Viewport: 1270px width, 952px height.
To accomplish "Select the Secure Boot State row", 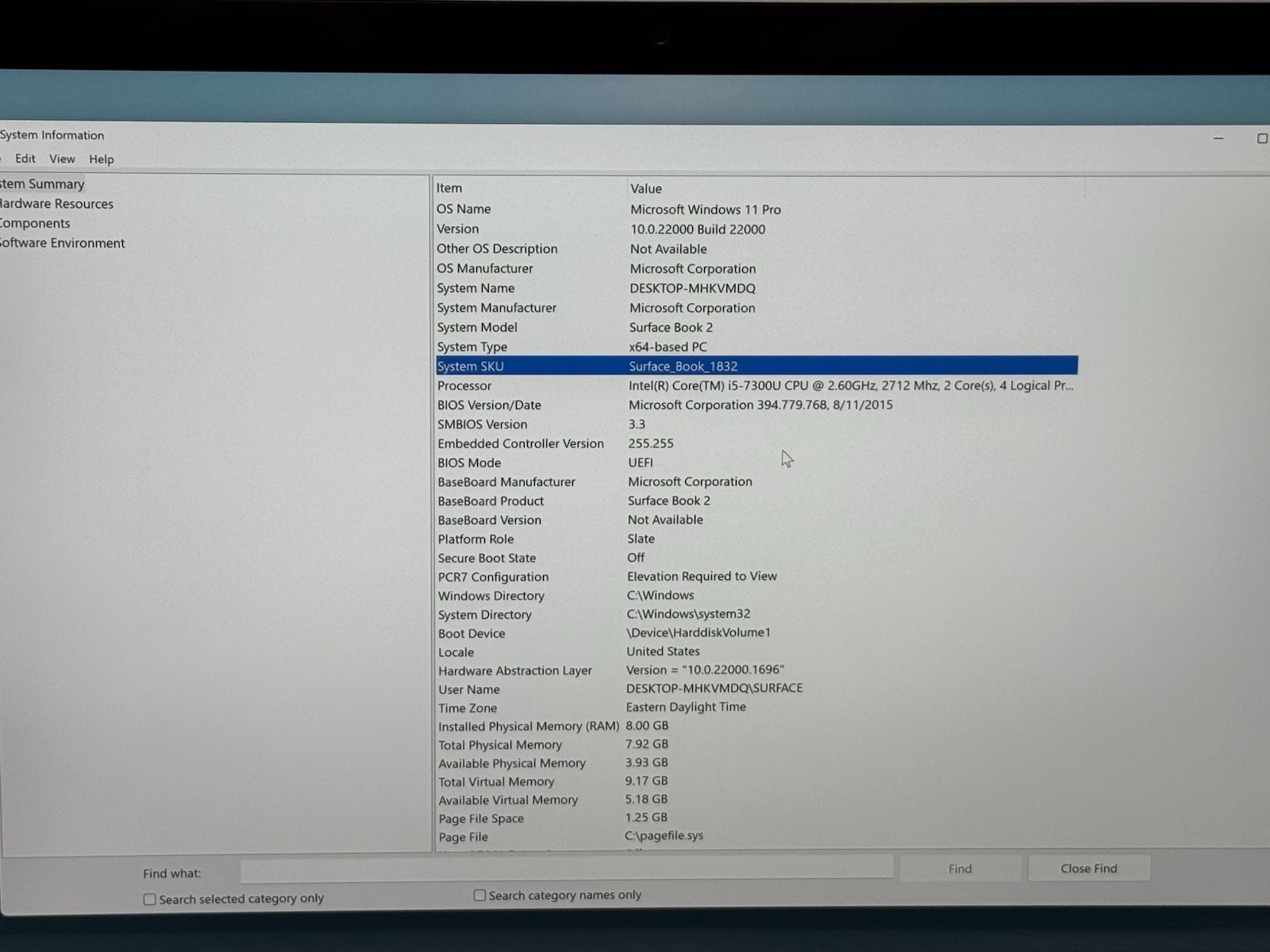I will pyautogui.click(x=756, y=558).
